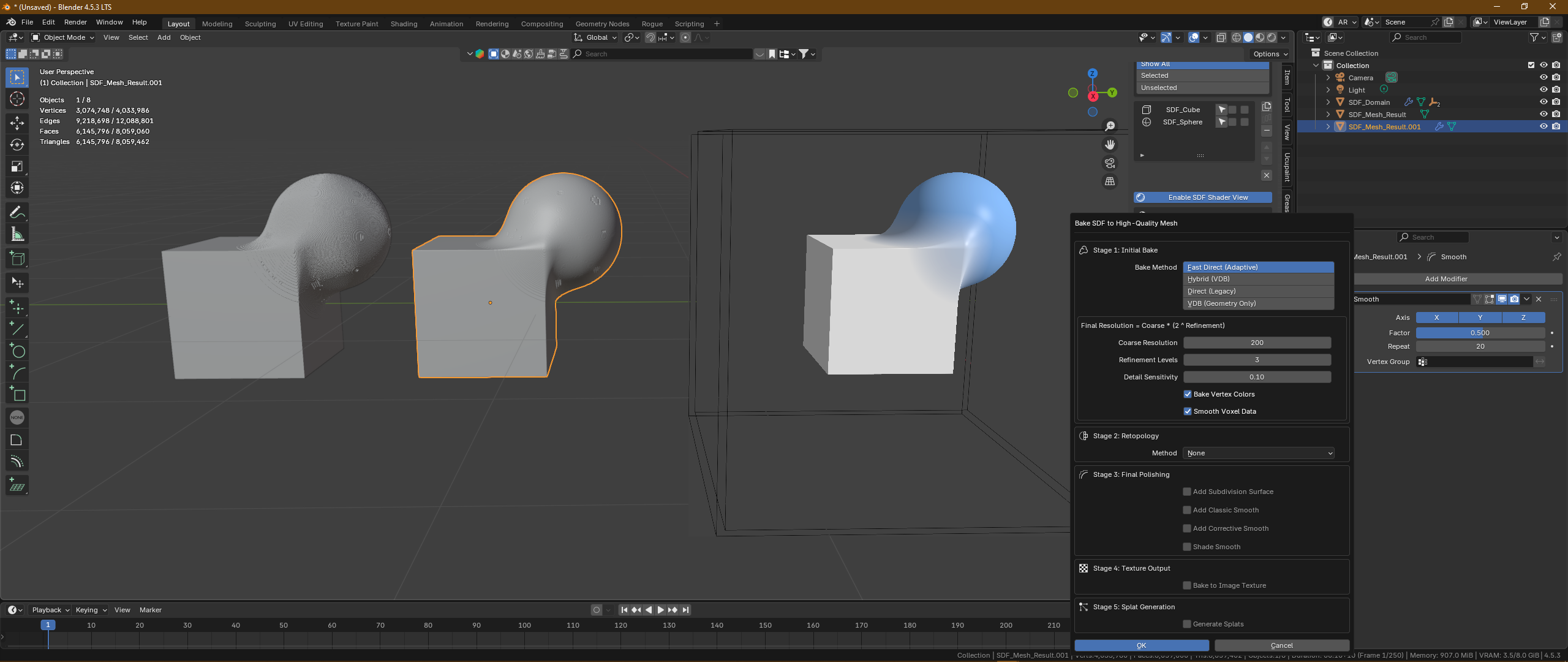The image size is (1568, 662).
Task: Expand the Camera item in outliner
Action: pos(1328,78)
